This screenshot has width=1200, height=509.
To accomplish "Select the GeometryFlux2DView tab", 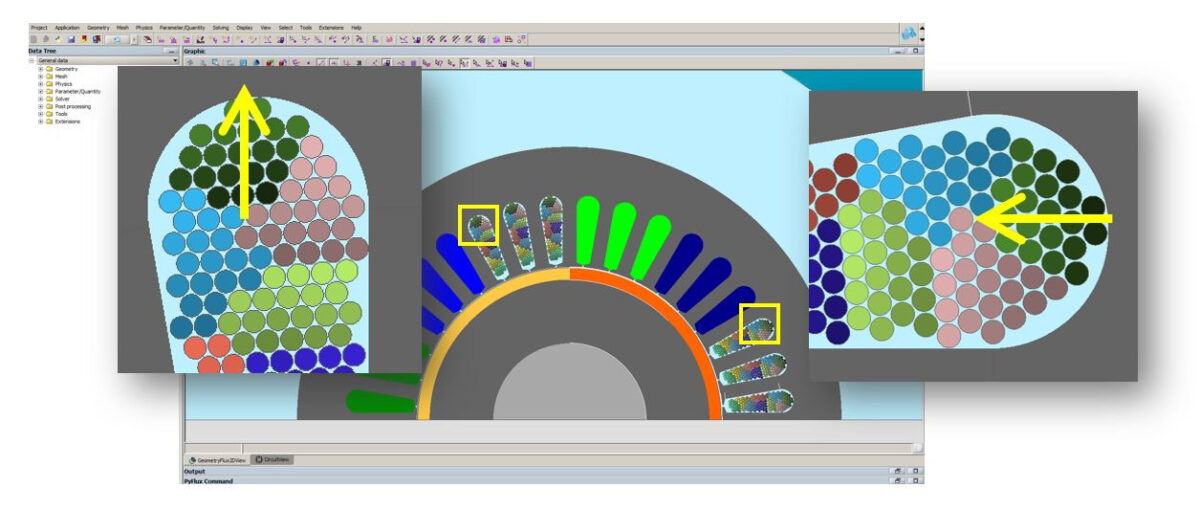I will [217, 459].
